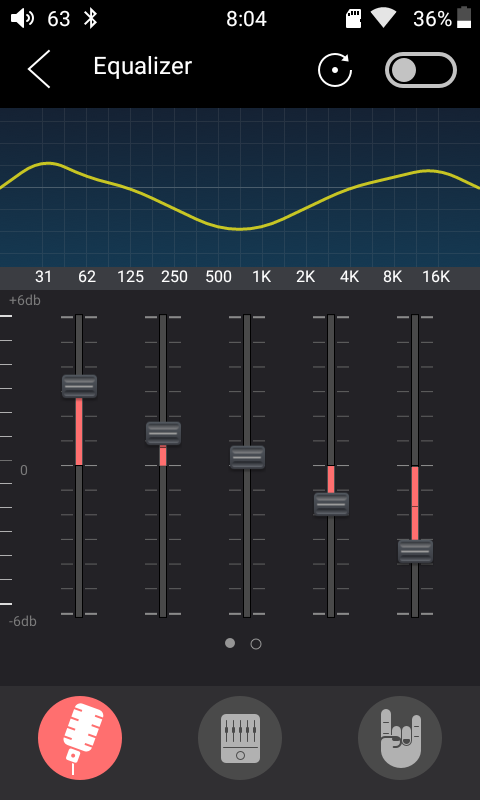The width and height of the screenshot is (480, 800).
Task: Switch to first slider page dot
Action: [x=230, y=643]
